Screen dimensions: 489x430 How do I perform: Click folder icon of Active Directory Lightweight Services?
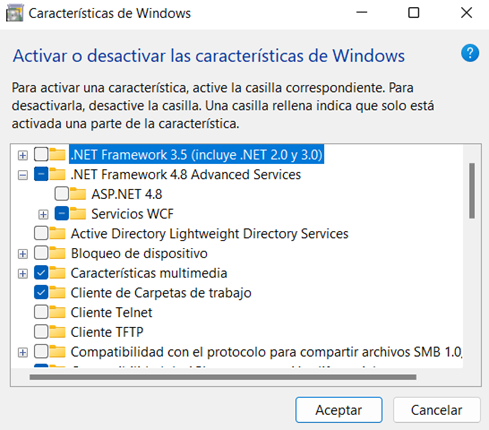57,233
